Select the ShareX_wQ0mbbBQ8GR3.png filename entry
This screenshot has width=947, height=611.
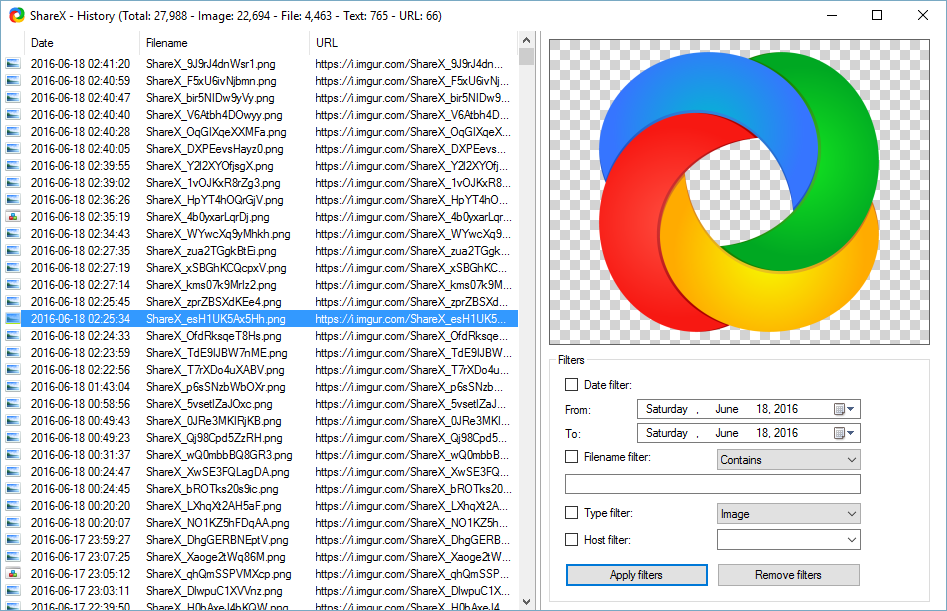tap(219, 455)
